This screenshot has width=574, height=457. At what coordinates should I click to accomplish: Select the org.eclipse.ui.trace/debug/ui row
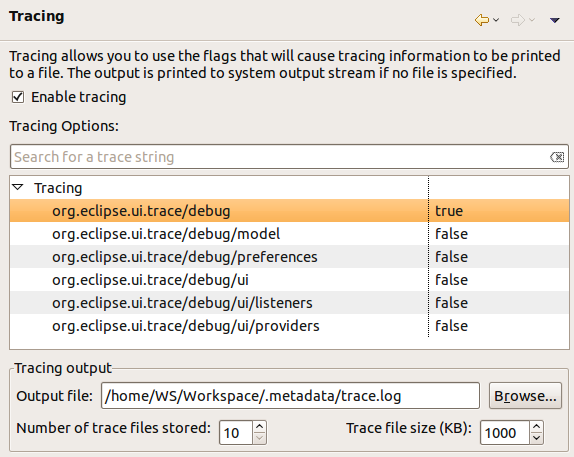tap(289, 280)
